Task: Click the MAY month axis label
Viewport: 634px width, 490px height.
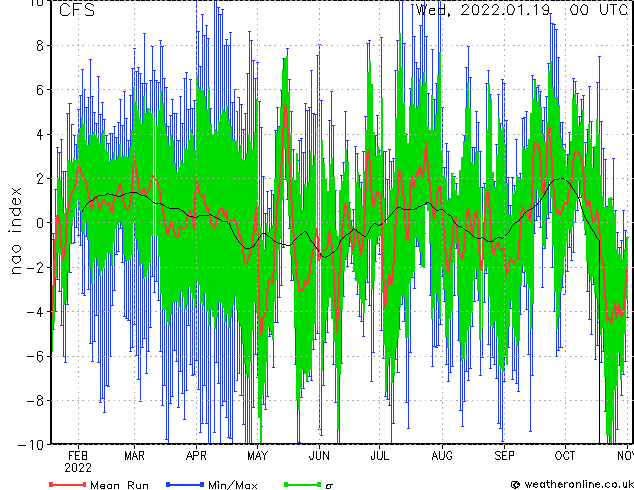Action: click(x=257, y=456)
